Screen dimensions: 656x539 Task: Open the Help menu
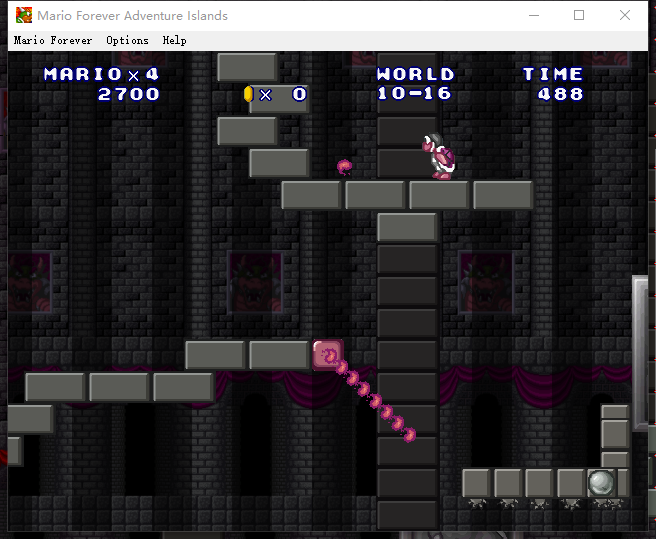click(174, 41)
